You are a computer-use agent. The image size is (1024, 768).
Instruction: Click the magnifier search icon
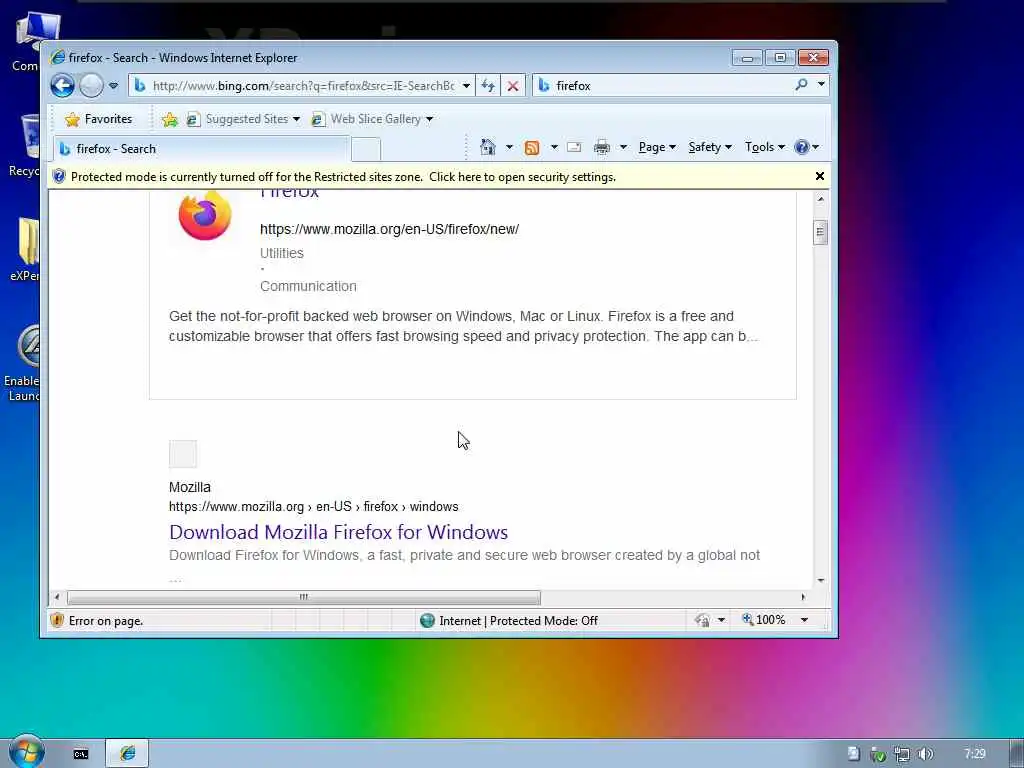tap(801, 85)
